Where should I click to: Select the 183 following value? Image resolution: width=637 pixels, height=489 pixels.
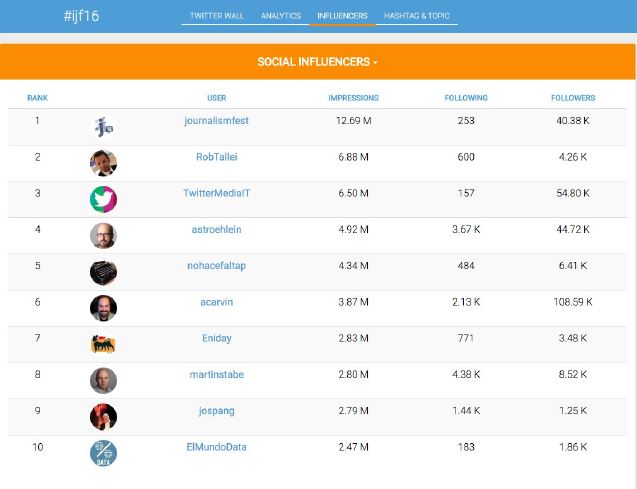466,447
